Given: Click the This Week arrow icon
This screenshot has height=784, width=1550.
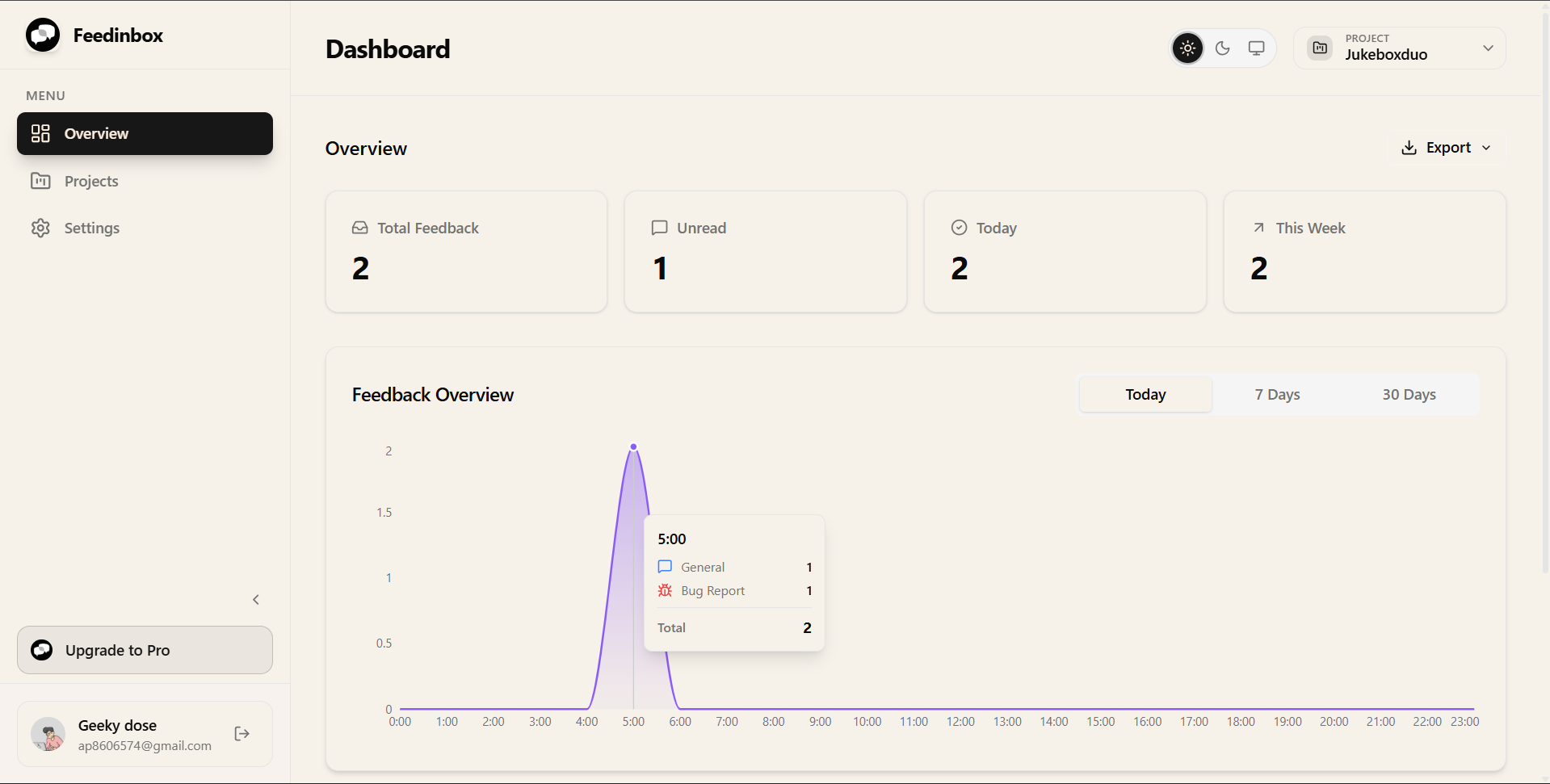Looking at the screenshot, I should [1258, 228].
